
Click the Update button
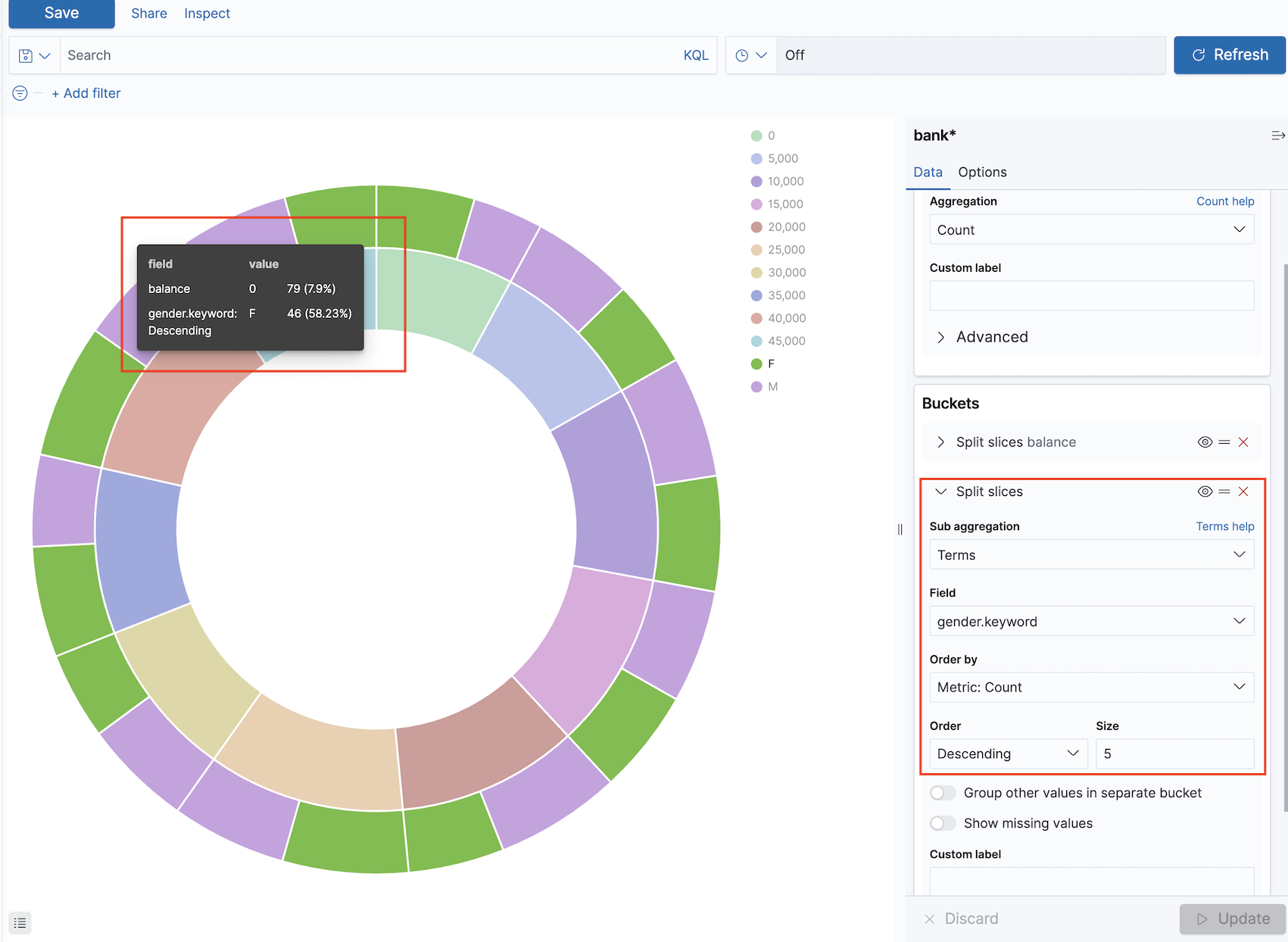1232,919
